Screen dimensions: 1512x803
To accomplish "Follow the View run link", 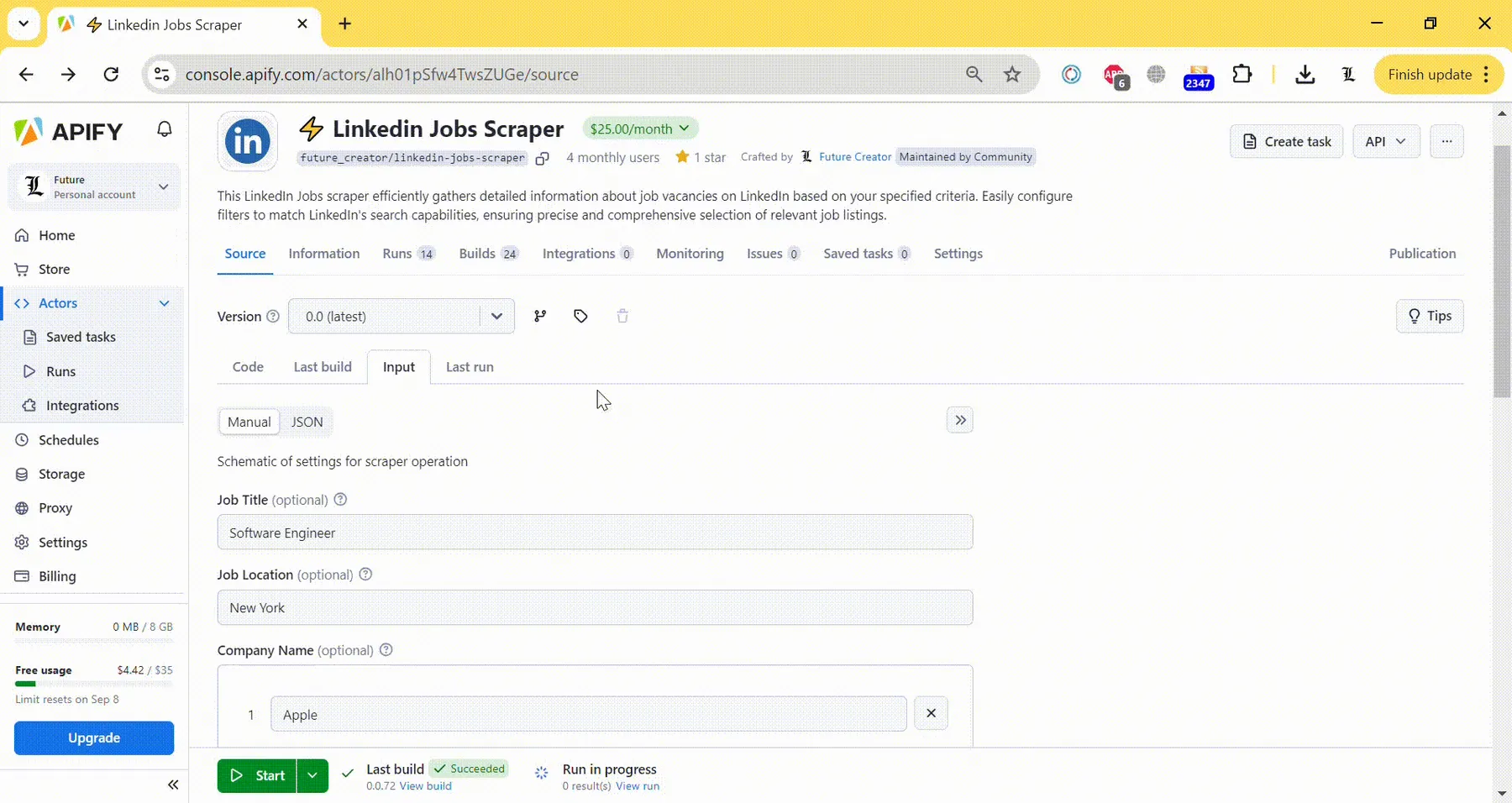I will click(638, 786).
